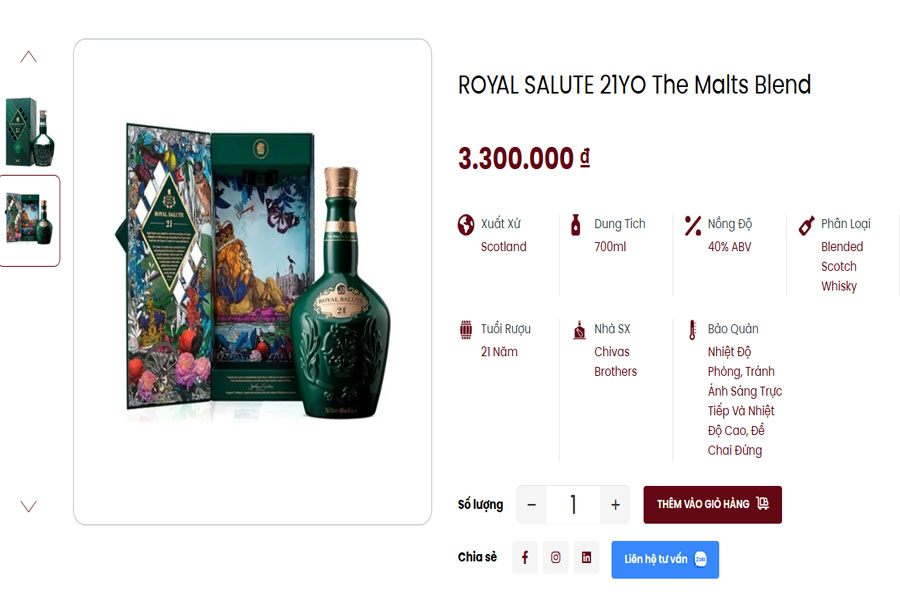Select the second open-box thumbnail image
900x600 pixels.
29,220
